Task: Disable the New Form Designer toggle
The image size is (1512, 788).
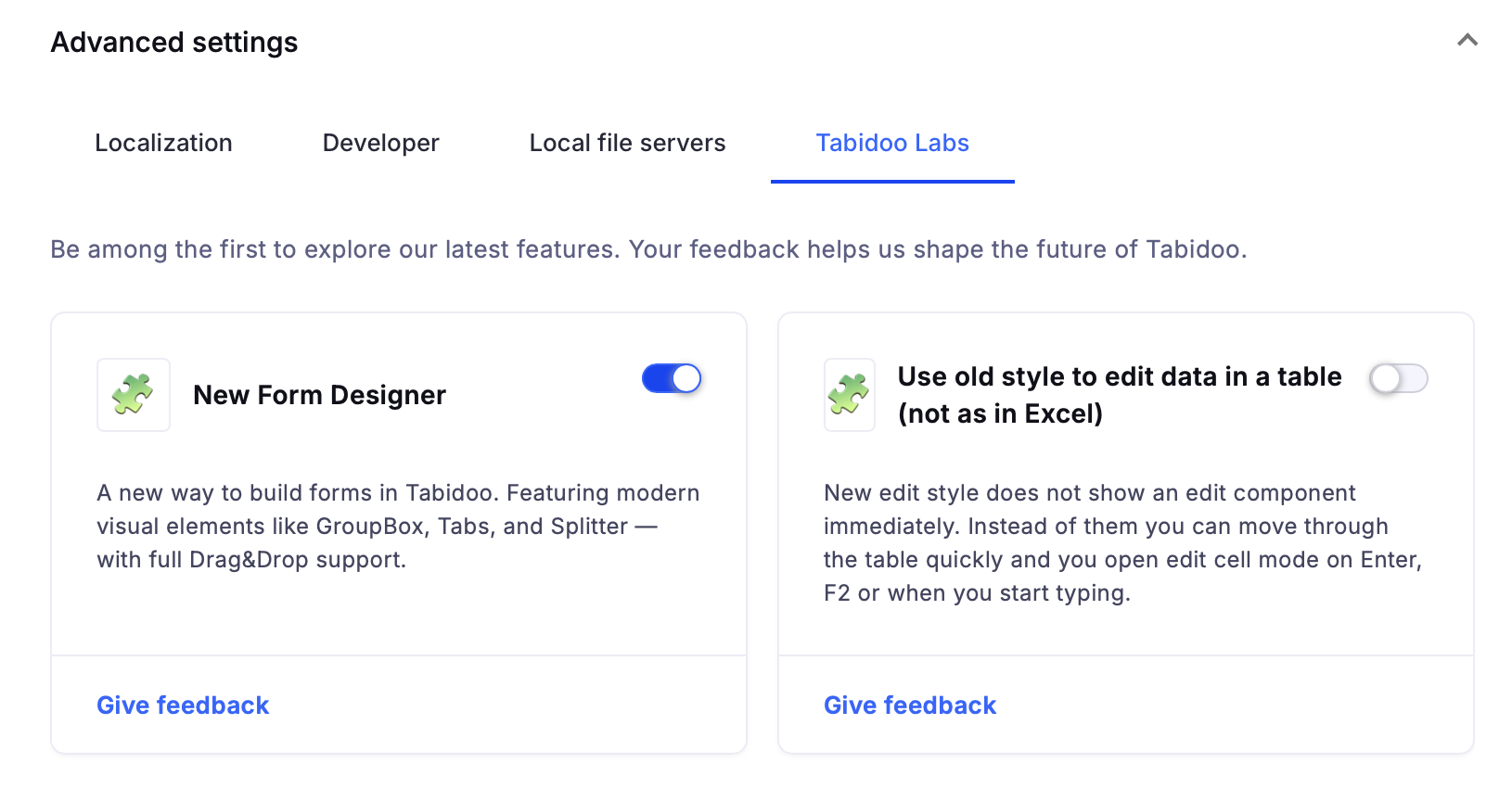Action: pyautogui.click(x=672, y=378)
